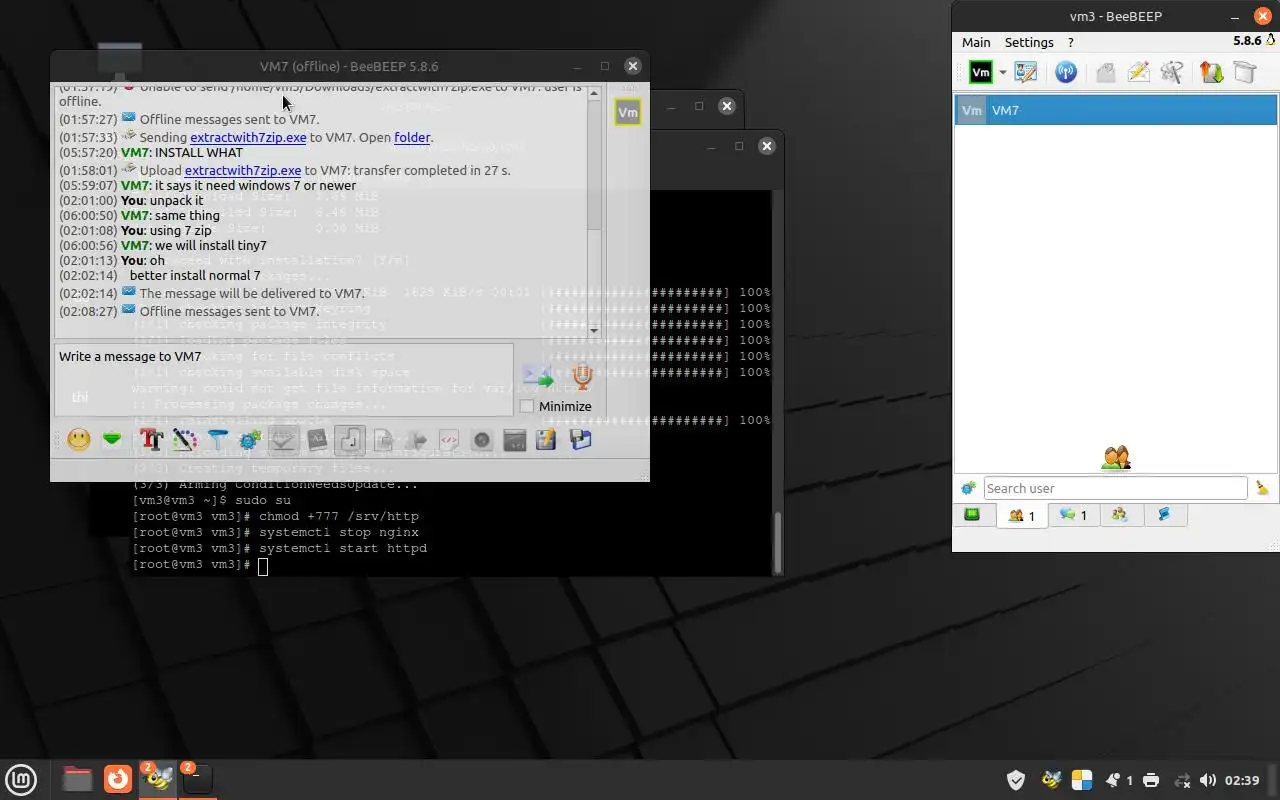The image size is (1280, 800).
Task: Open the Settings menu in BeeBEEP
Action: click(x=1029, y=42)
